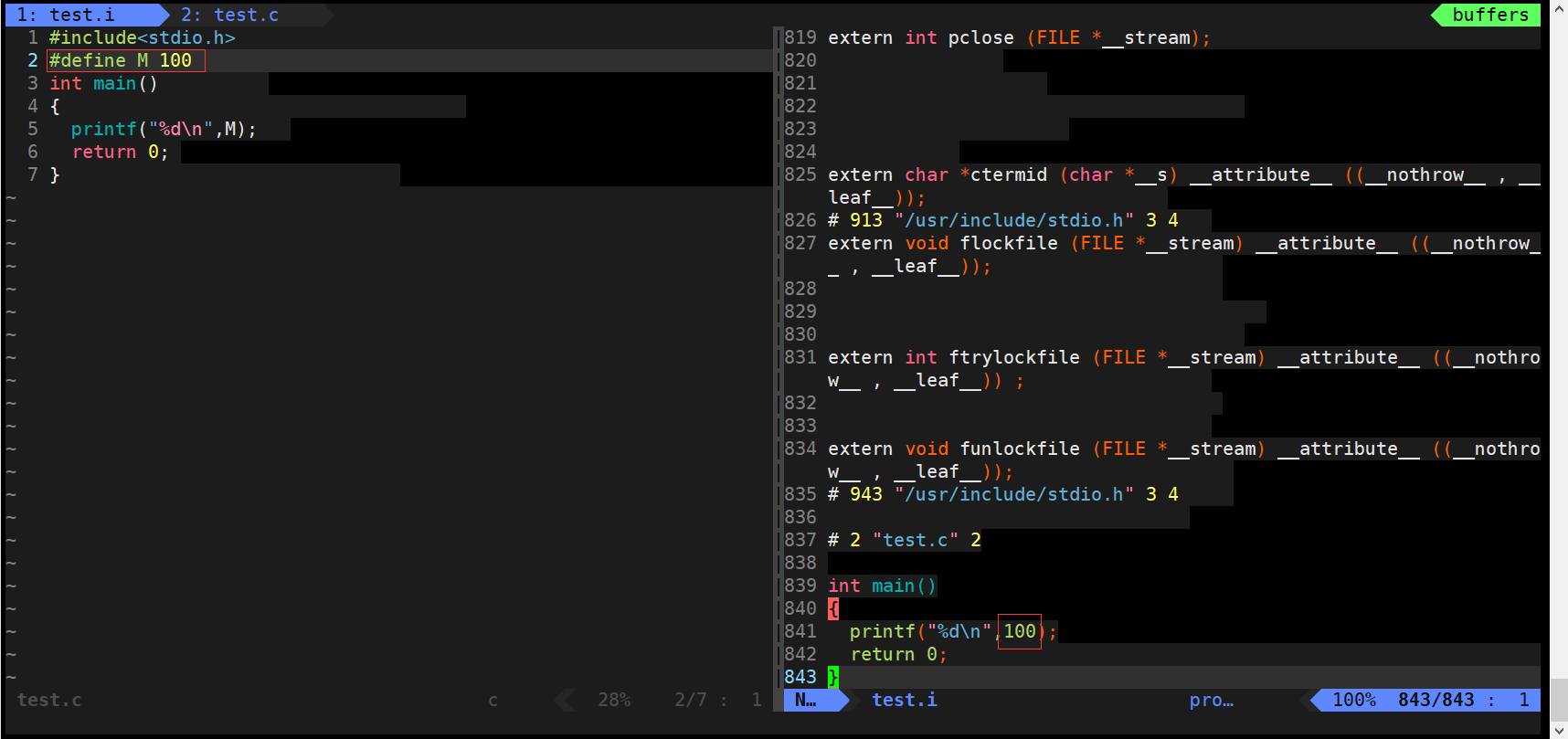The image size is (1568, 739).
Task: Click the '2/7' line counter in left status bar
Action: (691, 700)
